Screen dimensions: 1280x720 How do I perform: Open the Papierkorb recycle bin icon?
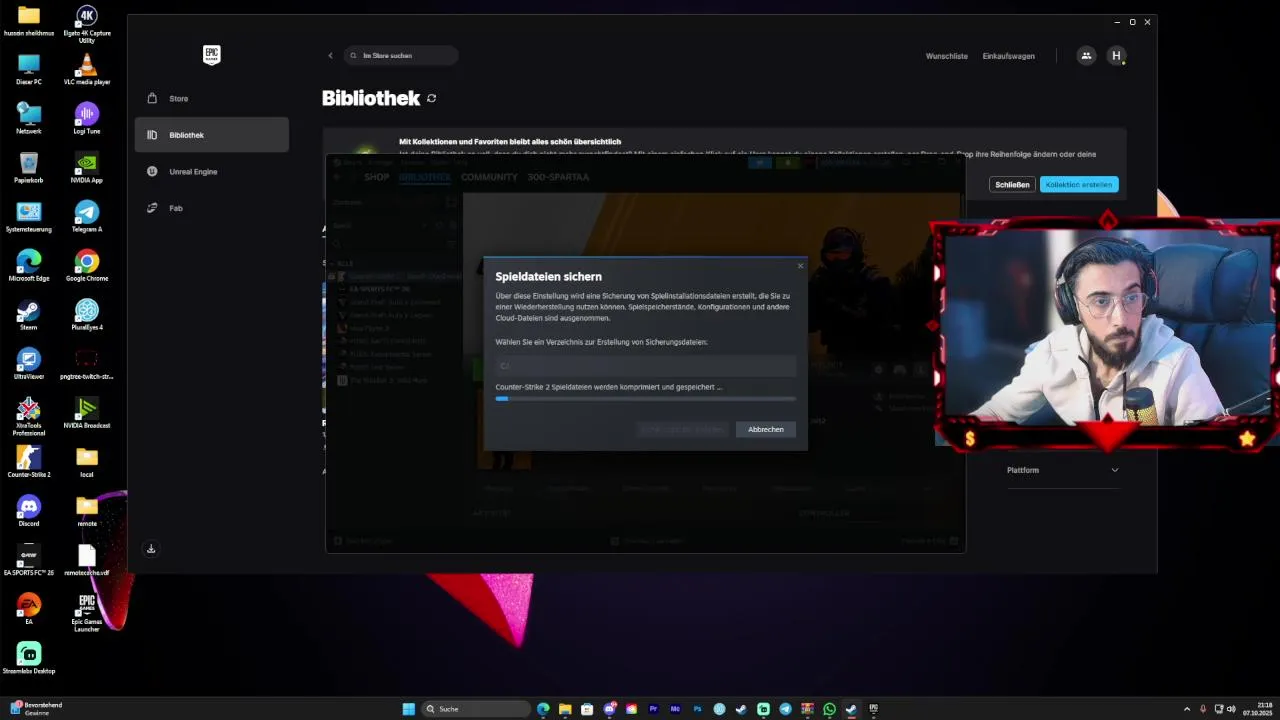coord(28,168)
